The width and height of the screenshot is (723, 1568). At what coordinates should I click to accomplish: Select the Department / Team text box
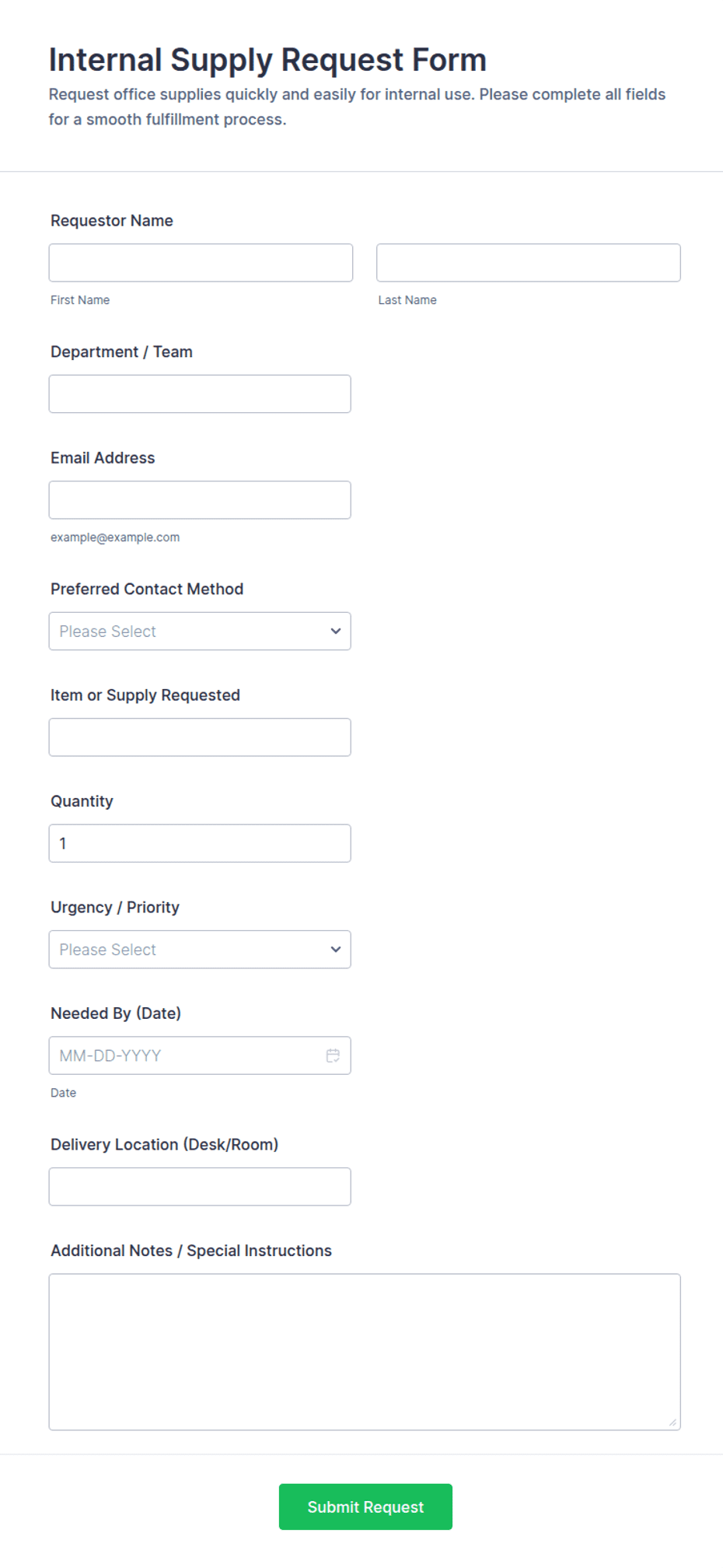coord(200,394)
